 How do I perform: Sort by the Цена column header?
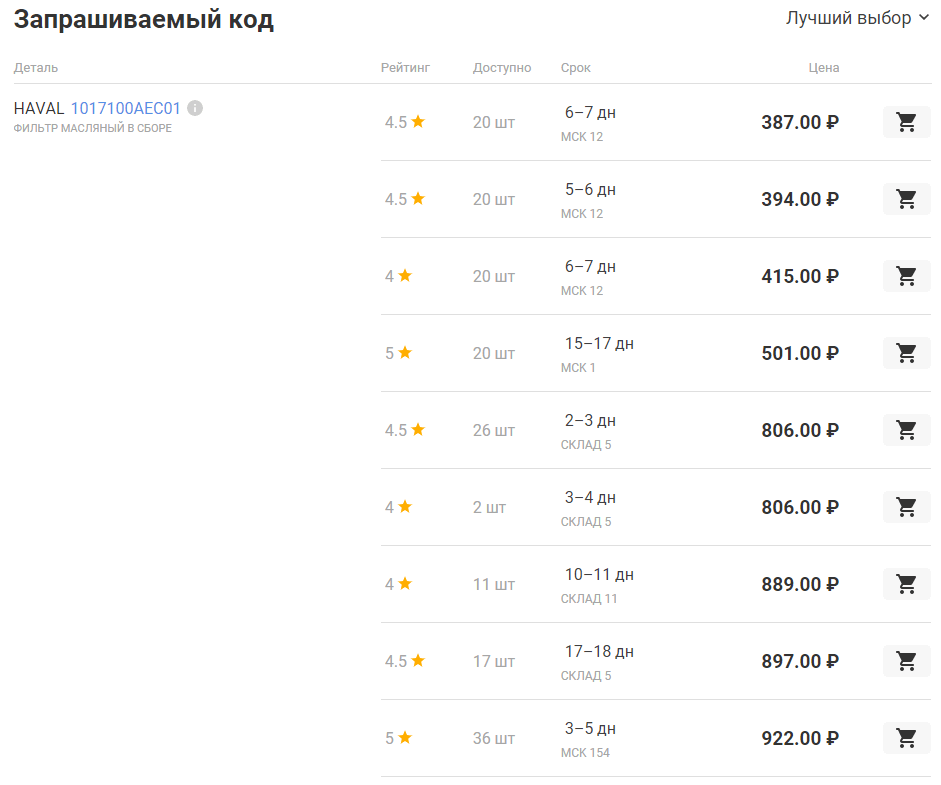(x=824, y=68)
